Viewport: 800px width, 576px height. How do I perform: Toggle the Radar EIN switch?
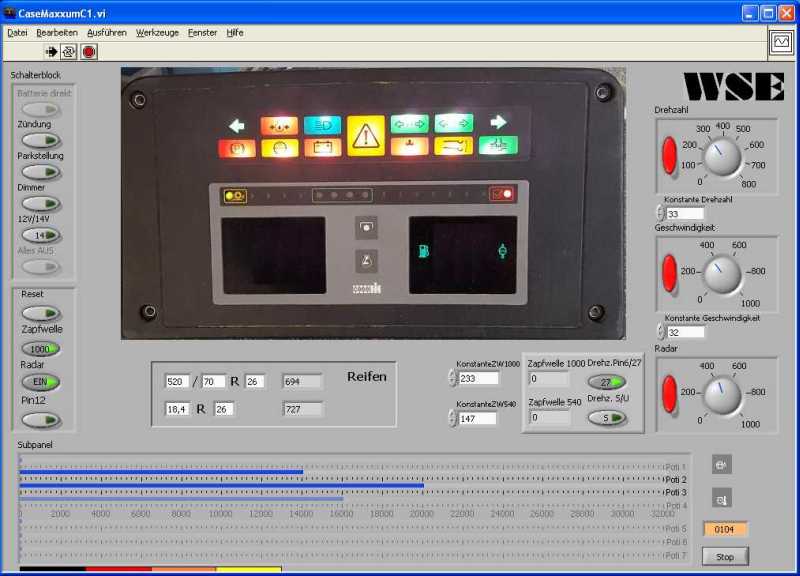click(41, 382)
